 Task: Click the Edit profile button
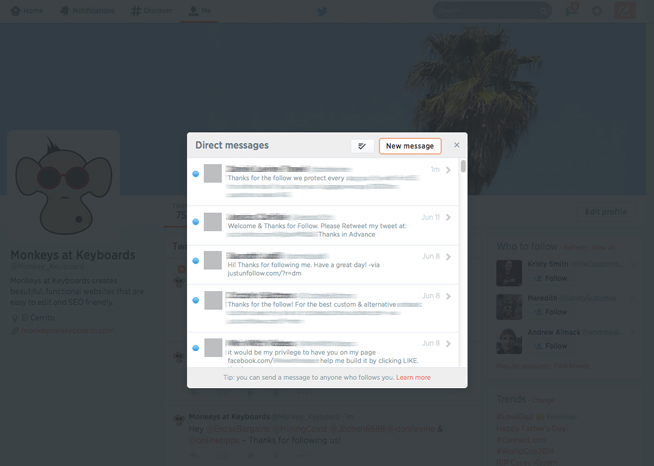point(606,212)
